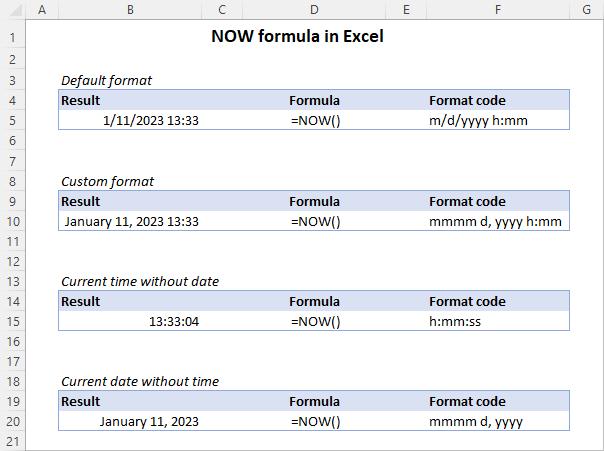This screenshot has width=604, height=451.
Task: Select column E header
Action: 406,10
